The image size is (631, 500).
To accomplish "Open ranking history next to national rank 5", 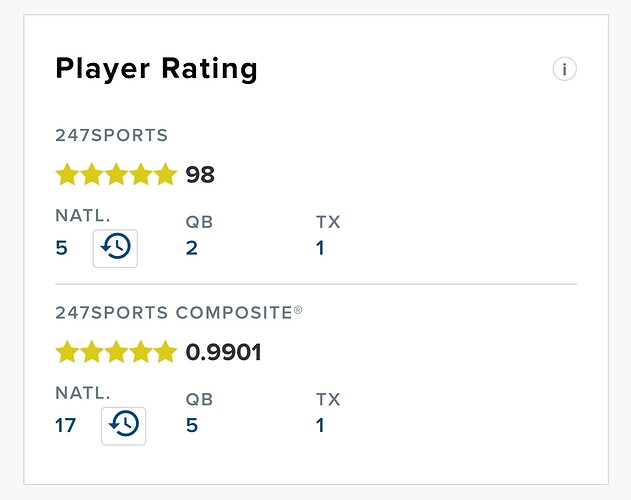I will tap(115, 247).
